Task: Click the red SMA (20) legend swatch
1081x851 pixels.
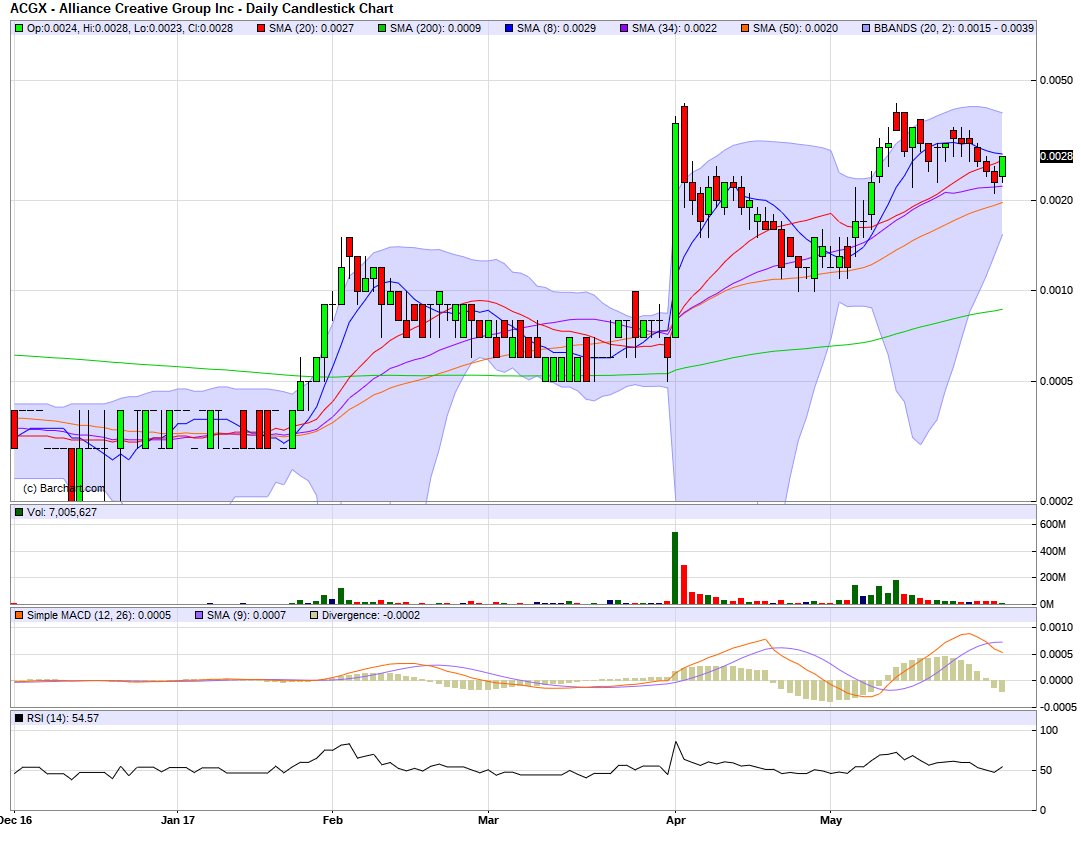Action: click(x=261, y=28)
